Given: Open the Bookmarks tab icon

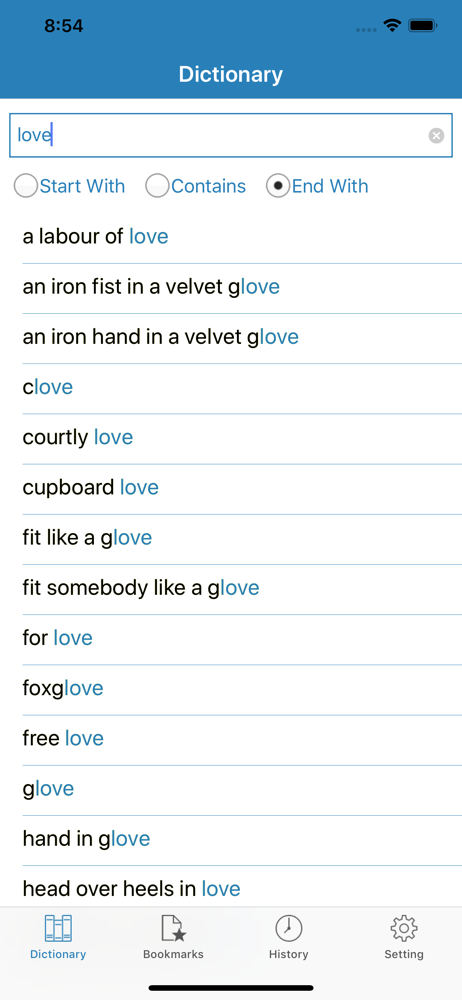Looking at the screenshot, I should click(x=173, y=928).
